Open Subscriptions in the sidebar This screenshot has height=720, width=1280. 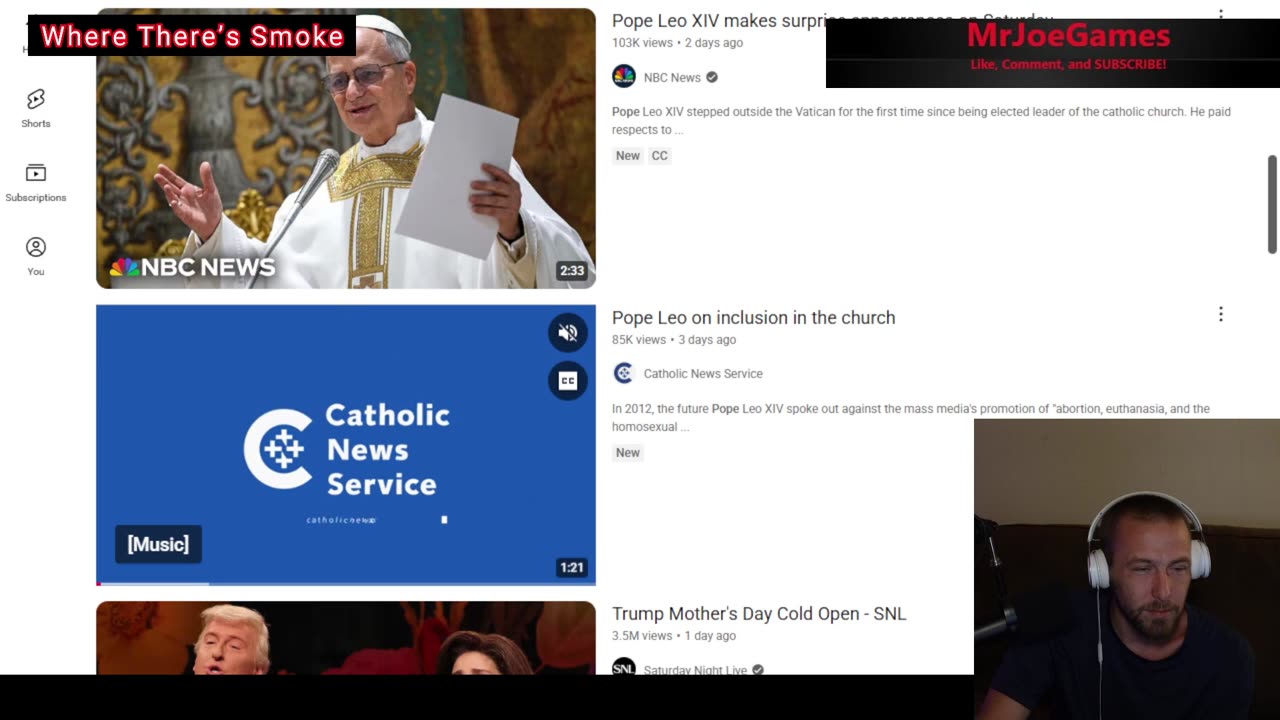coord(36,183)
